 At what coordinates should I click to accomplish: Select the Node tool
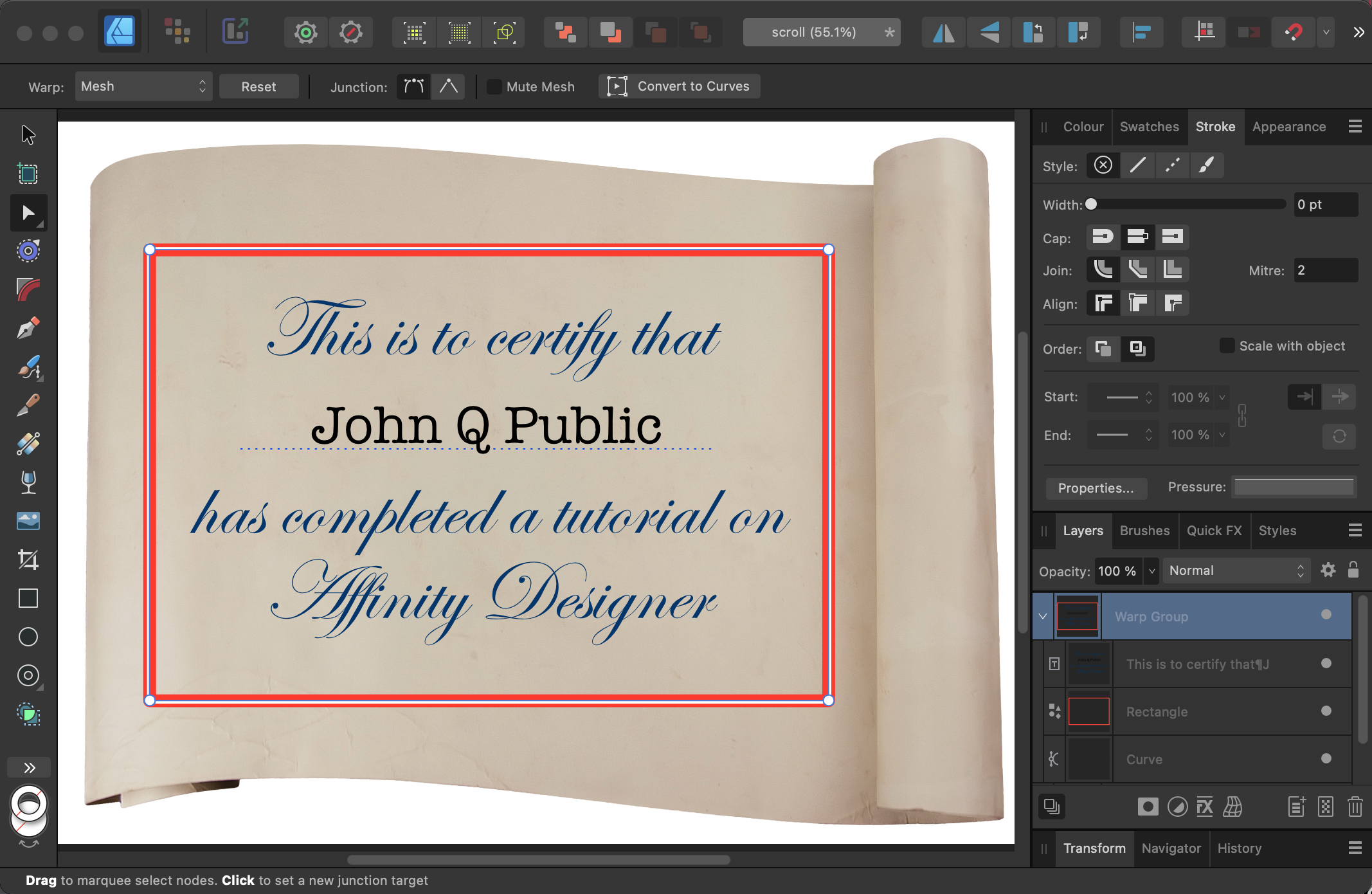[x=28, y=213]
